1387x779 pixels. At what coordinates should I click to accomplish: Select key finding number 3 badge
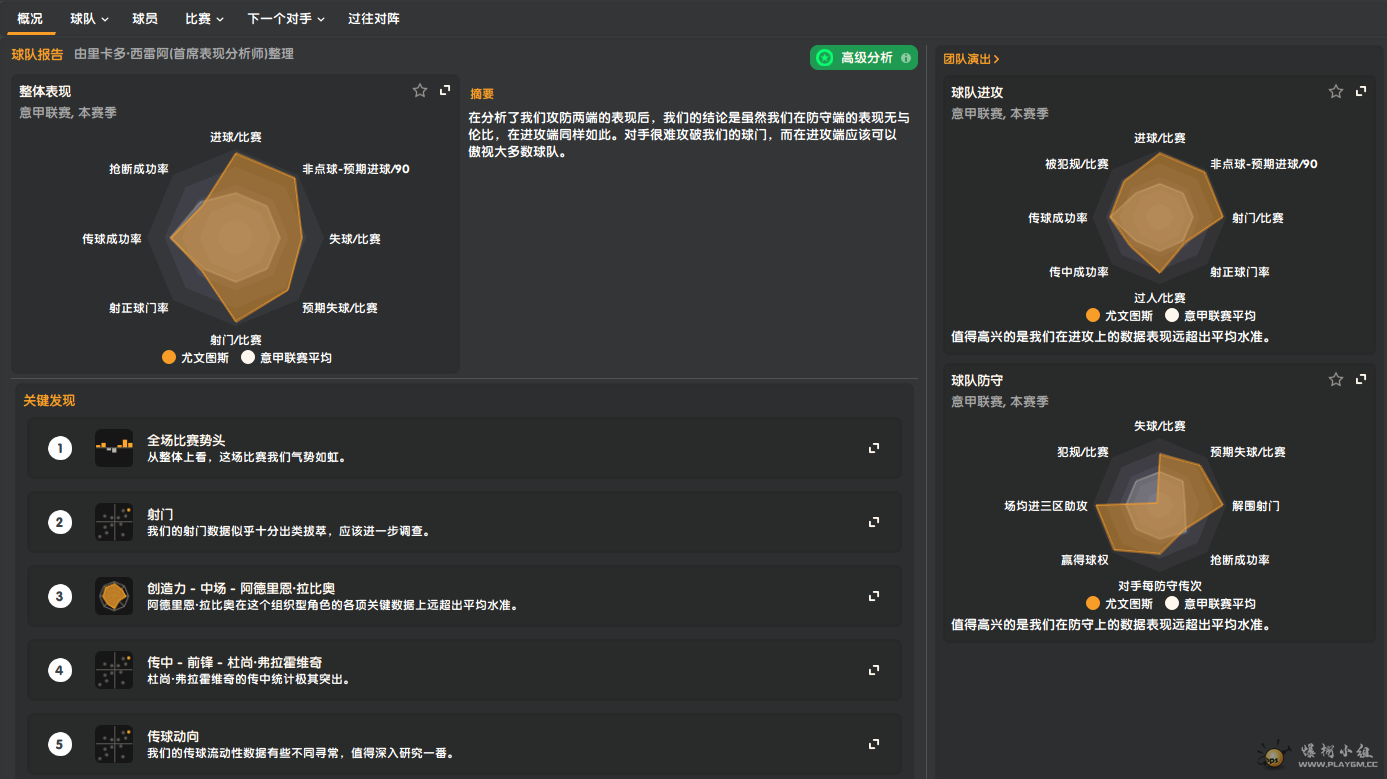(x=60, y=596)
